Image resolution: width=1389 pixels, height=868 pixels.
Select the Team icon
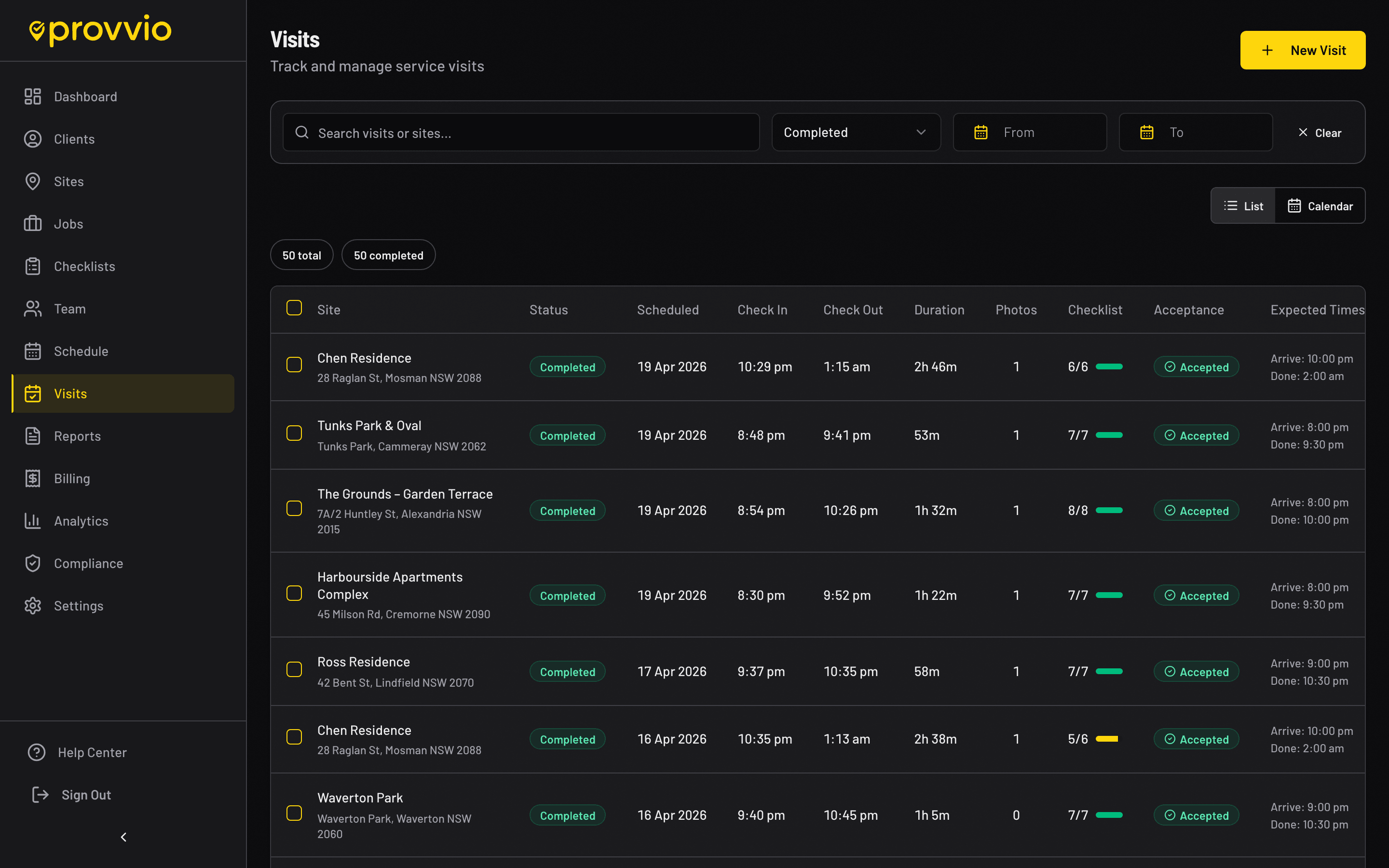[x=33, y=308]
